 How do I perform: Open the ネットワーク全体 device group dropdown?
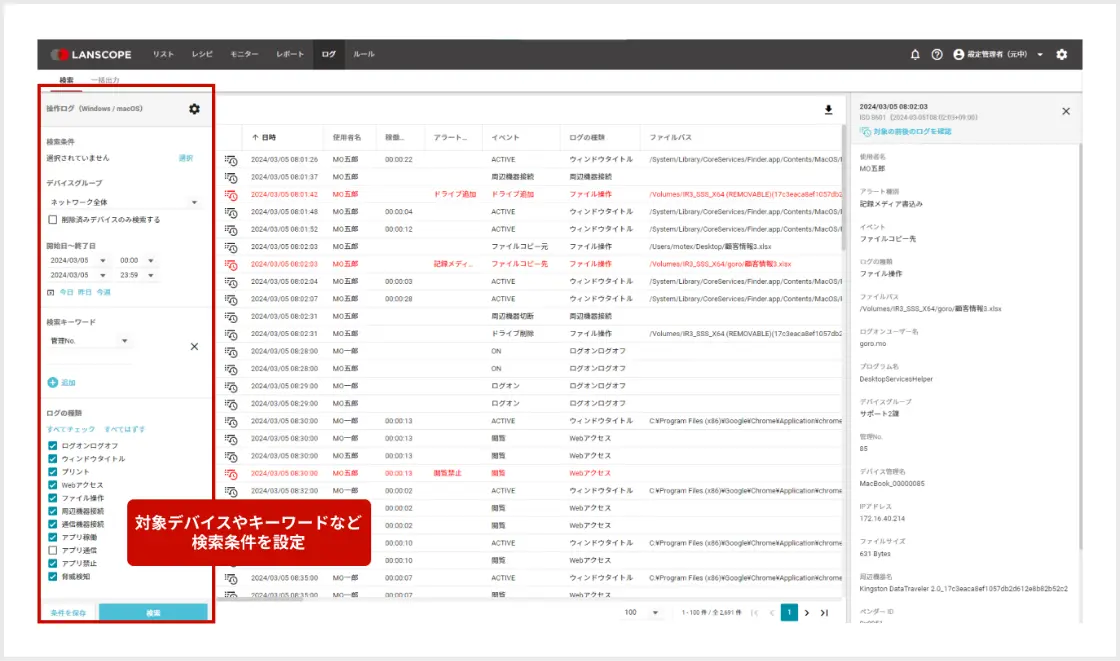tap(124, 202)
